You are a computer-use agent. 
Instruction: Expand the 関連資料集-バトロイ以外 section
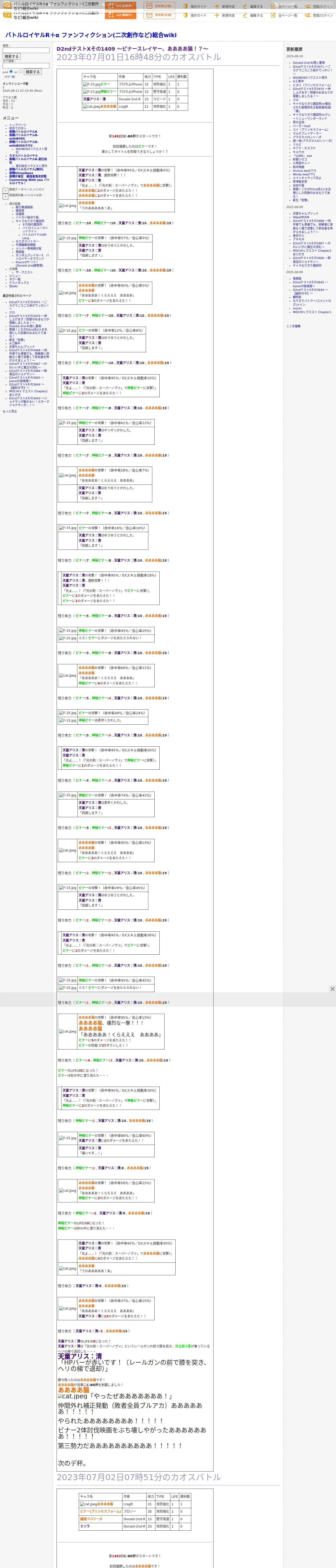[5, 196]
